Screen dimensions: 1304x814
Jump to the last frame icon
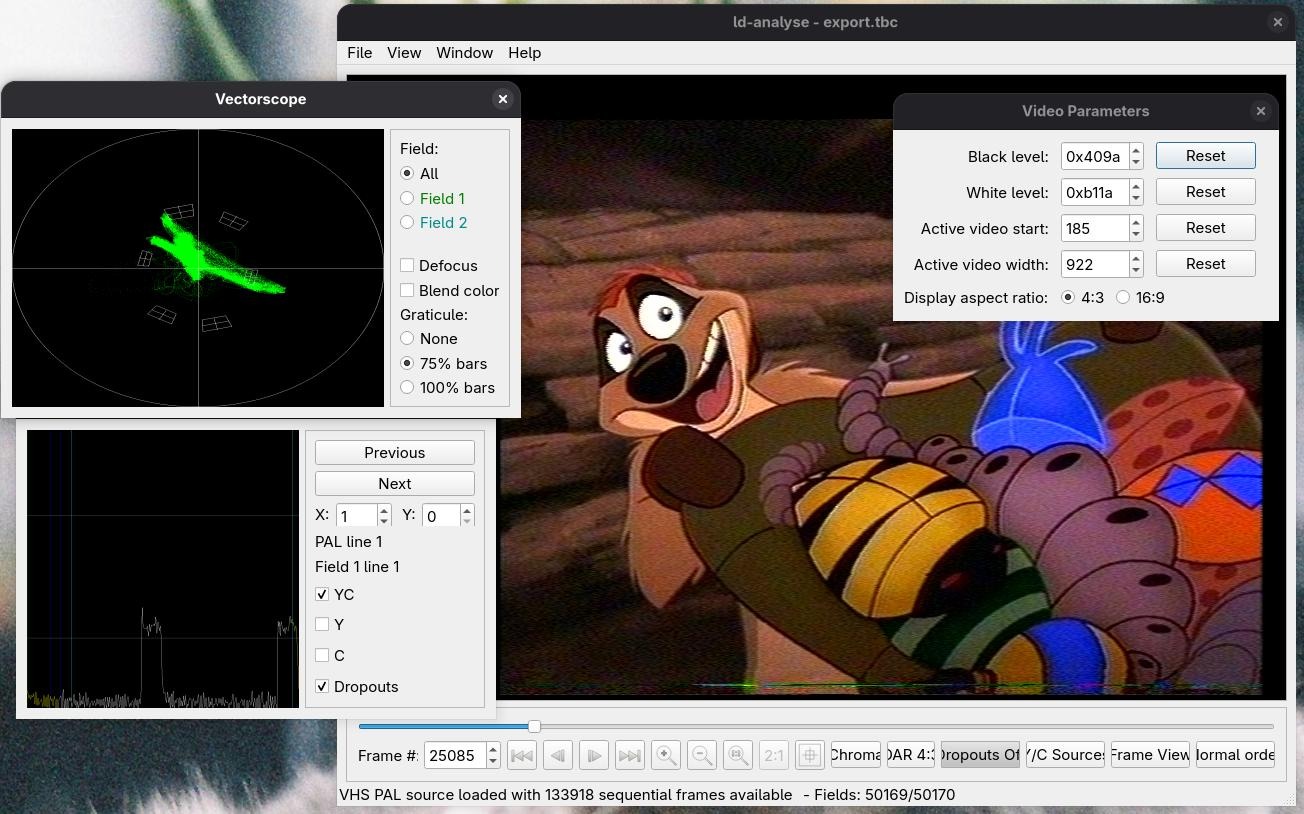[629, 755]
